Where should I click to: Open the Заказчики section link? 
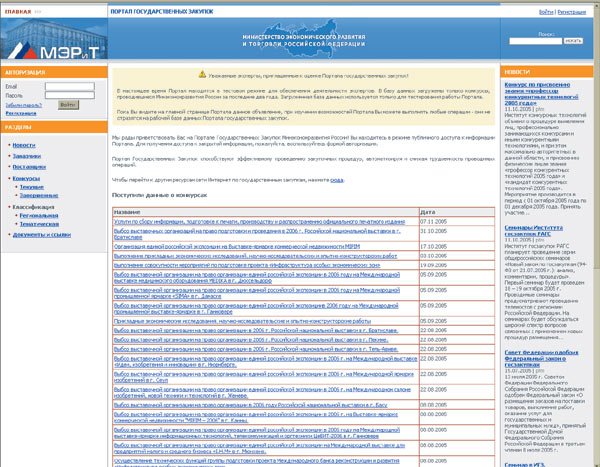(27, 156)
